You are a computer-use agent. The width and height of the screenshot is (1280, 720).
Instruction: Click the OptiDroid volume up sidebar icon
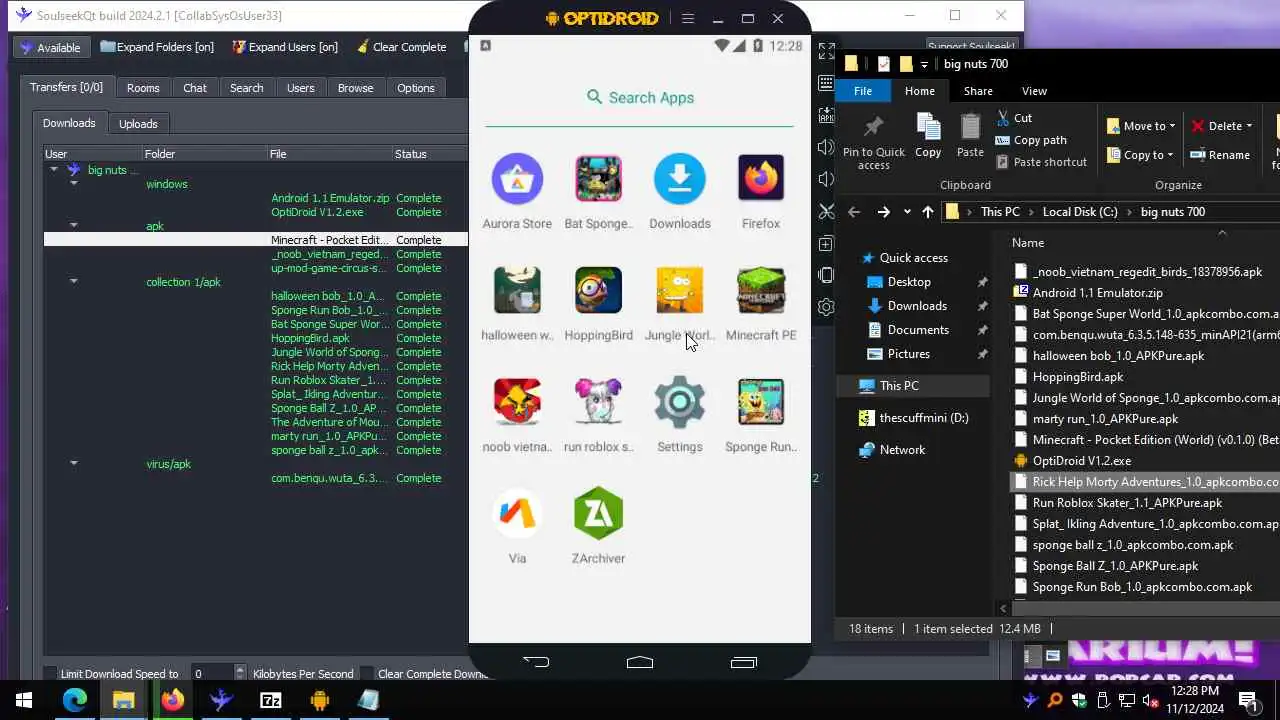(x=826, y=147)
